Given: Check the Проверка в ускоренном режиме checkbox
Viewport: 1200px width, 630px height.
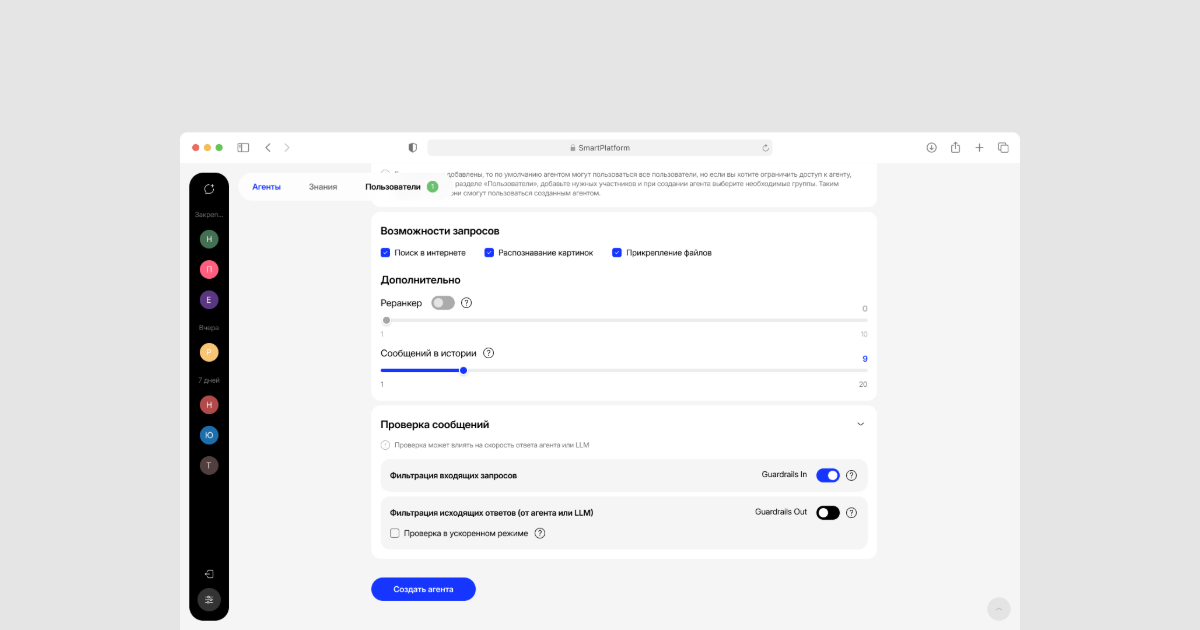Looking at the screenshot, I should (x=395, y=533).
